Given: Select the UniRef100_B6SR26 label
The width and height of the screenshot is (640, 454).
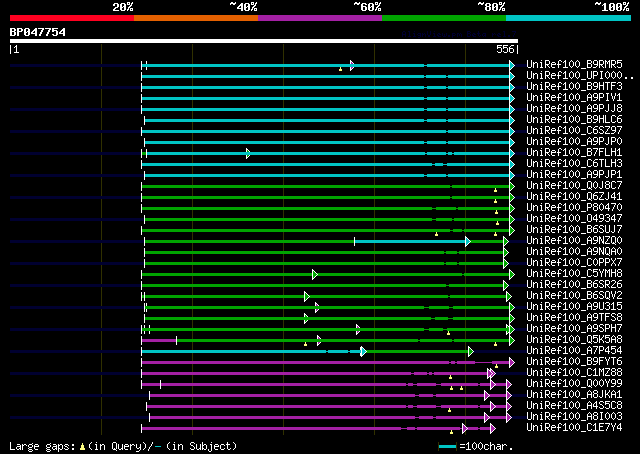Looking at the screenshot, I should tap(574, 285).
